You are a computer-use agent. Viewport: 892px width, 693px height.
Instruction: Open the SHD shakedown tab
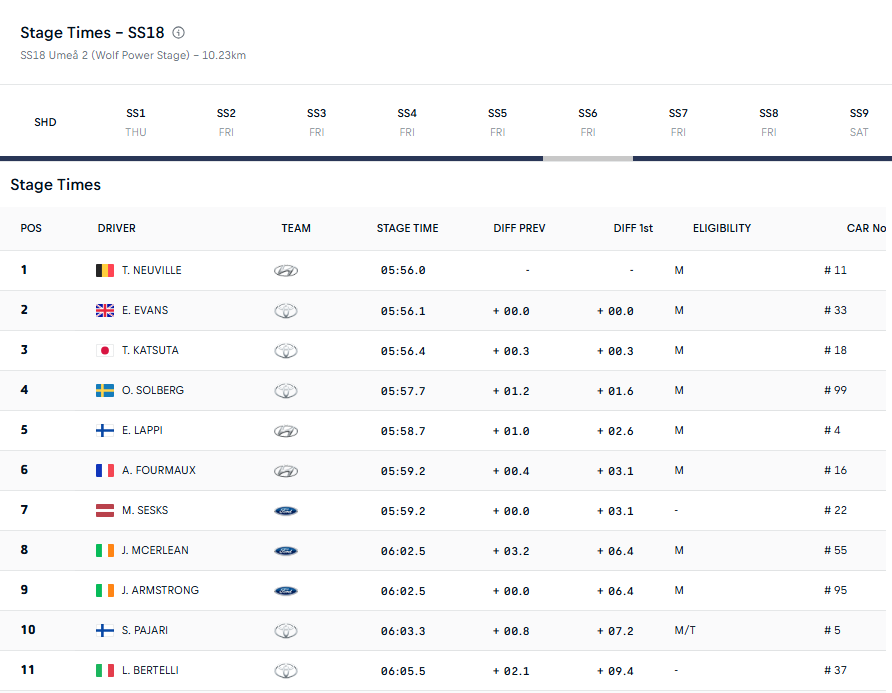click(45, 122)
